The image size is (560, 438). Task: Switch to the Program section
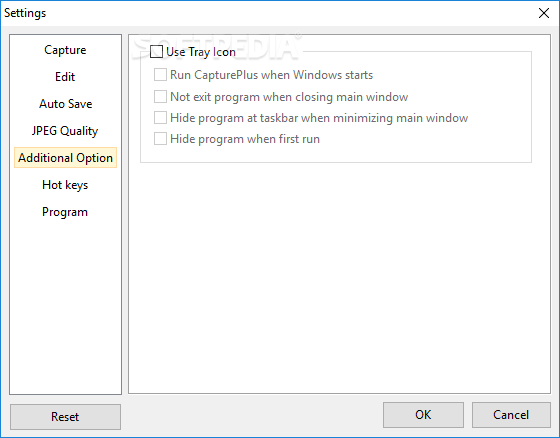65,212
